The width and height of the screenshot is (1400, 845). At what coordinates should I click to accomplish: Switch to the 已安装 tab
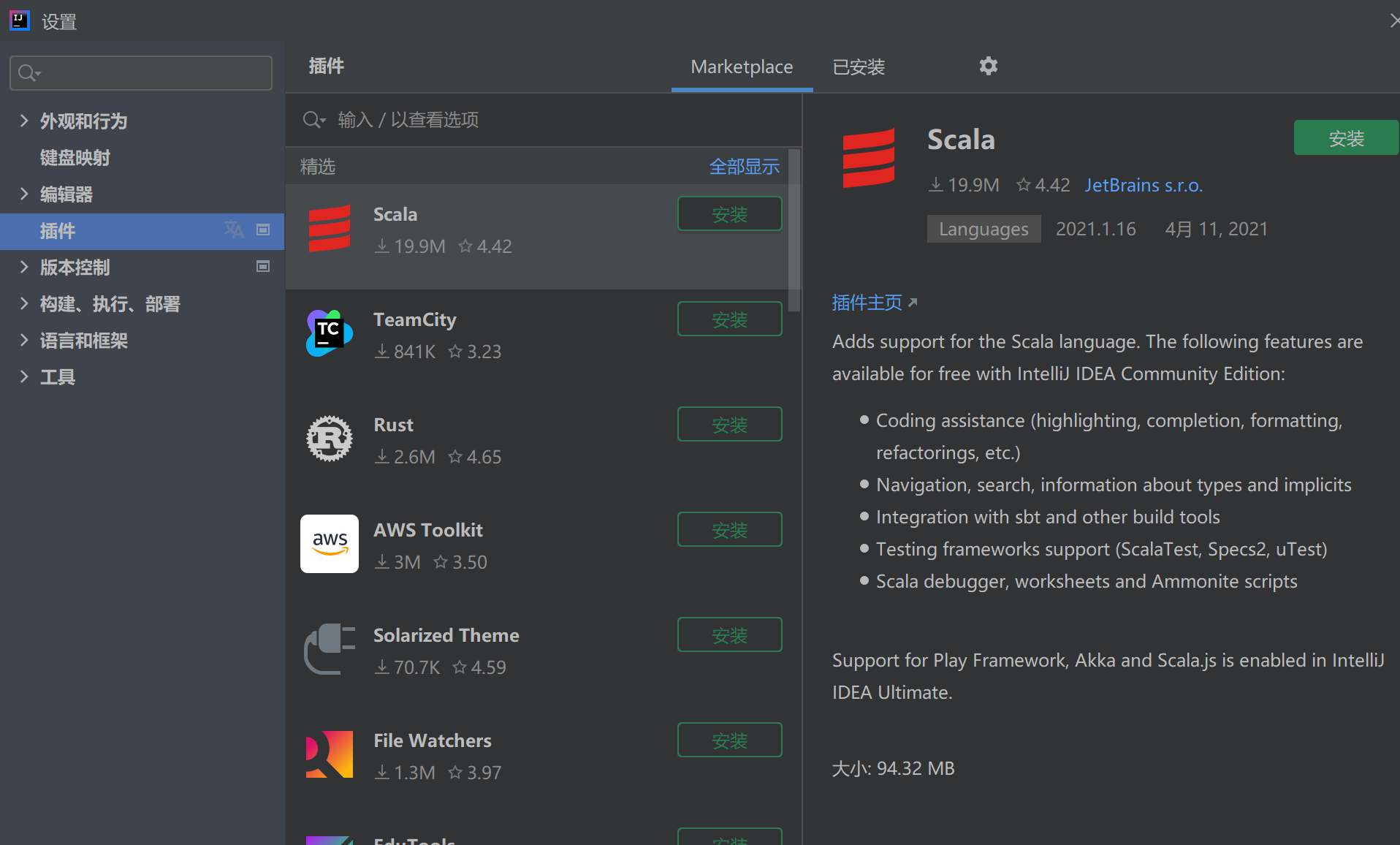859,67
